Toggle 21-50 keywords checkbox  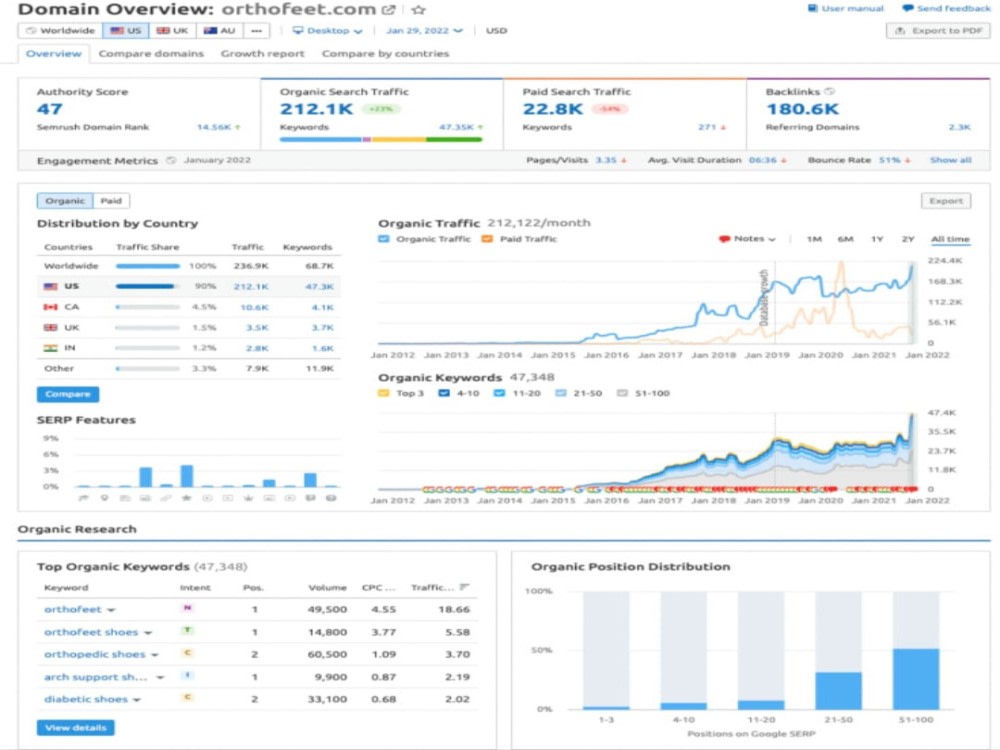coord(560,393)
